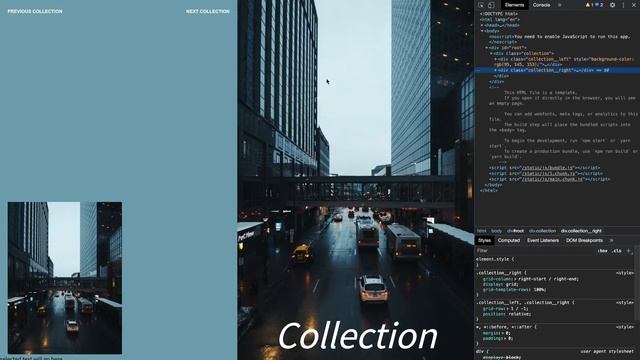Focus the Styles Filter input field

[x=535, y=251]
